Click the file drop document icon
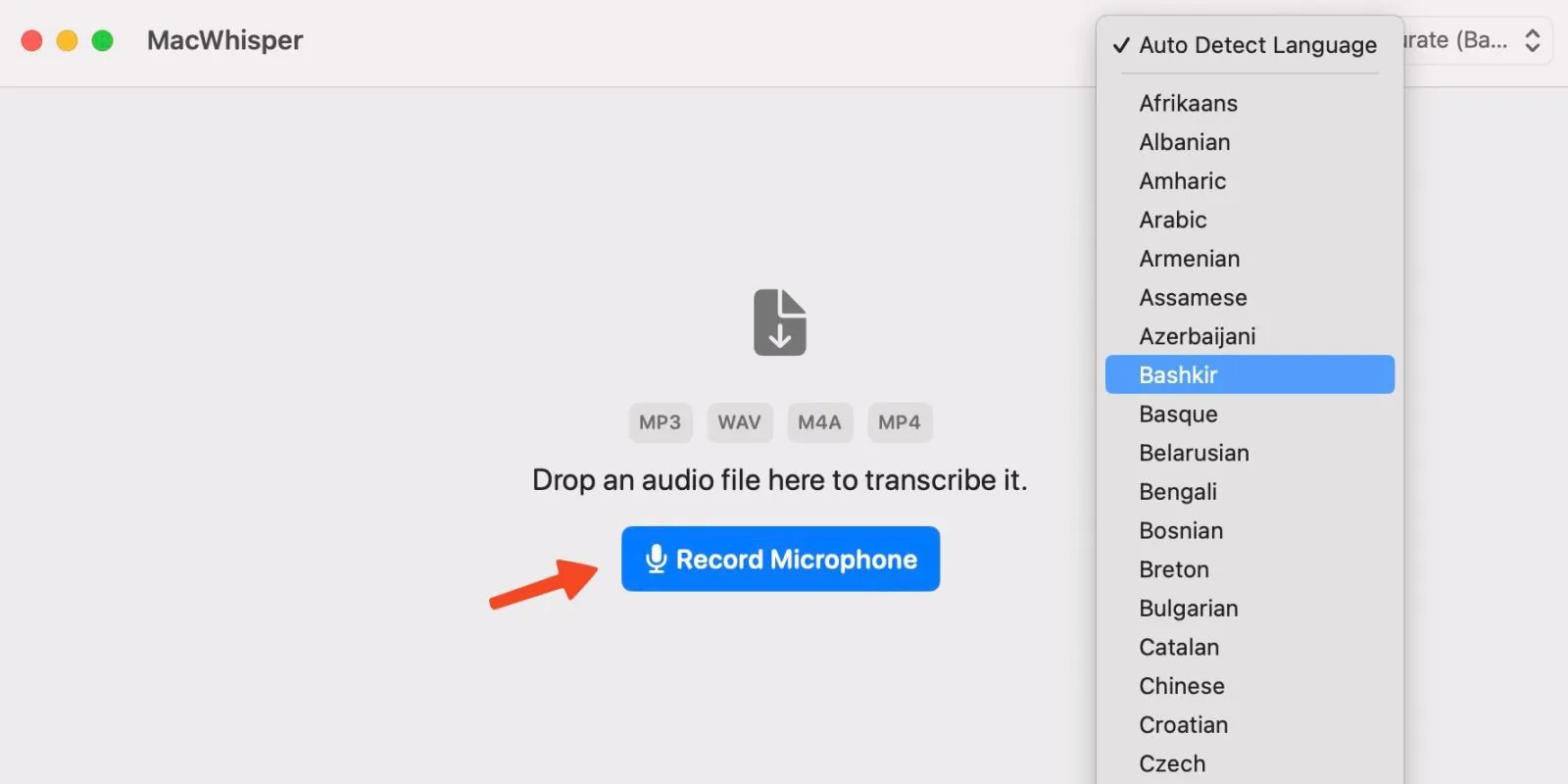 780,322
